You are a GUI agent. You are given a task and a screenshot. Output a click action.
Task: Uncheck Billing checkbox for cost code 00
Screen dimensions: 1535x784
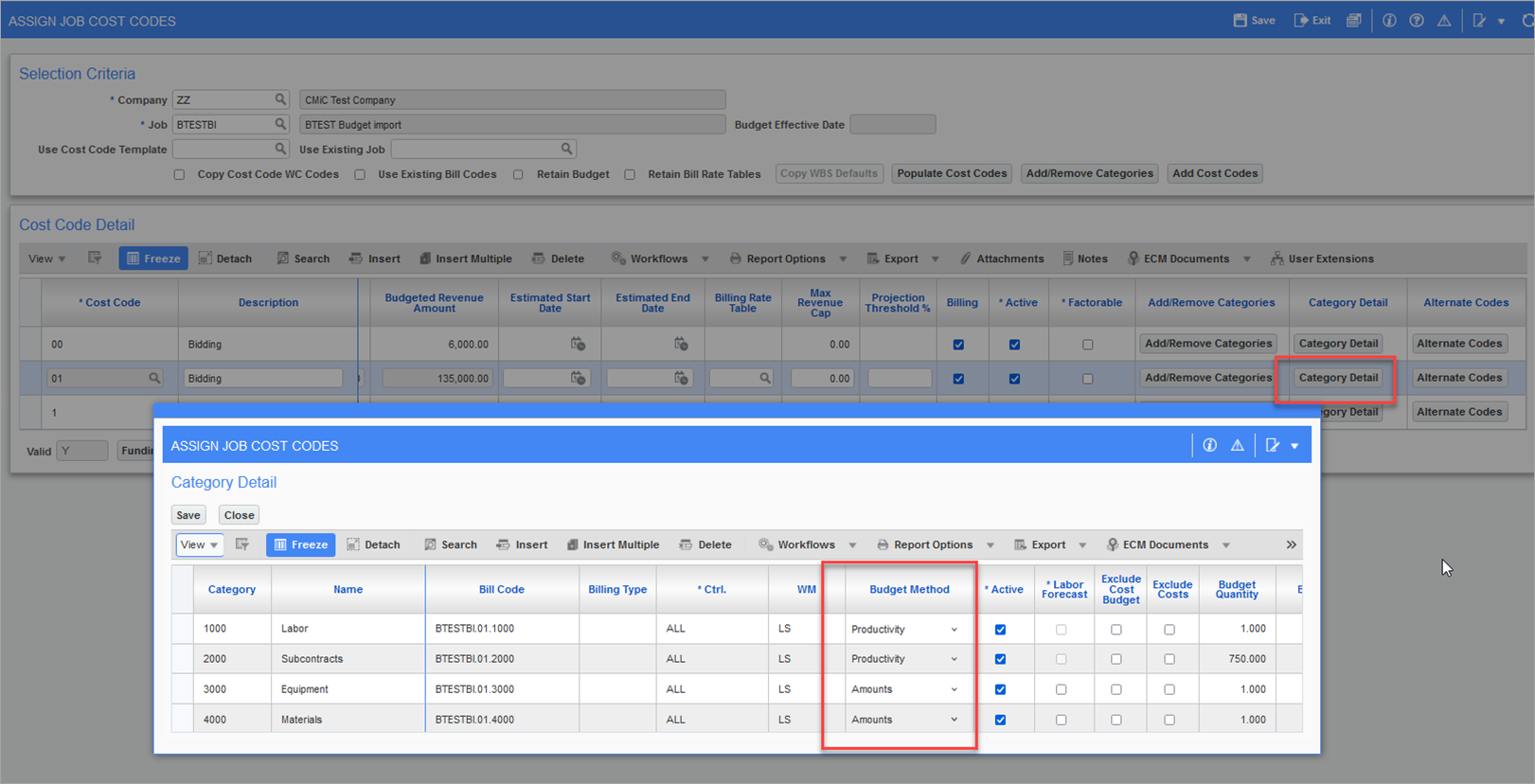point(958,345)
